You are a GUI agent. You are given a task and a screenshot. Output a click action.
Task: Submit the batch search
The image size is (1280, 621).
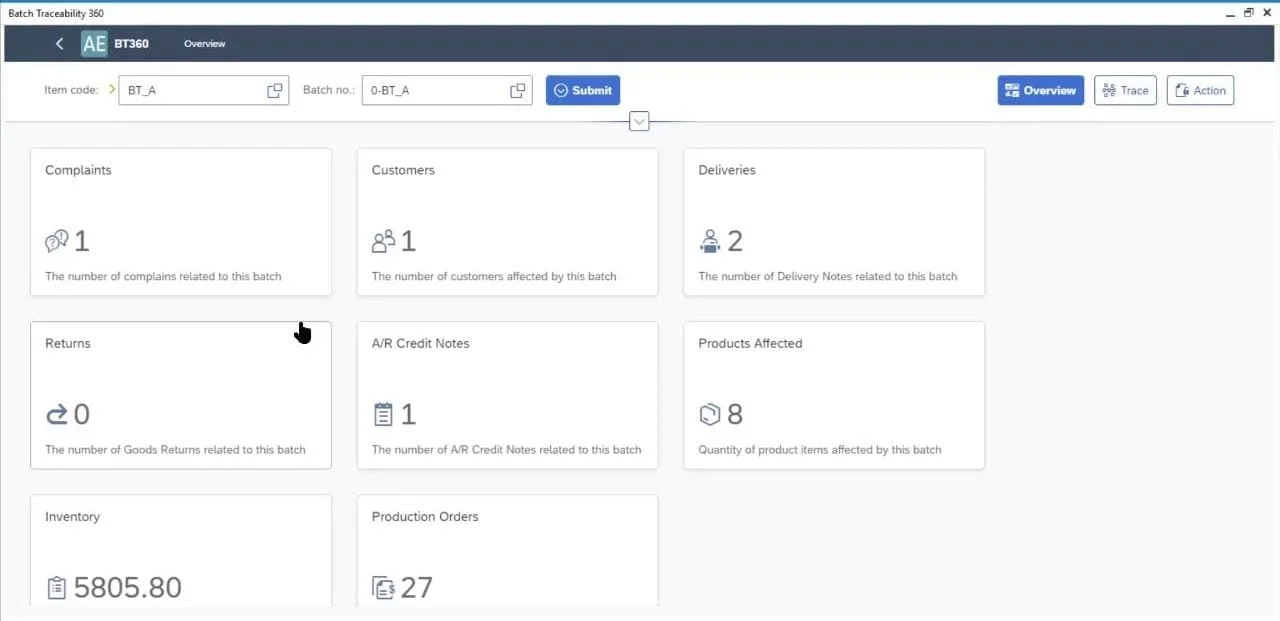click(x=583, y=90)
